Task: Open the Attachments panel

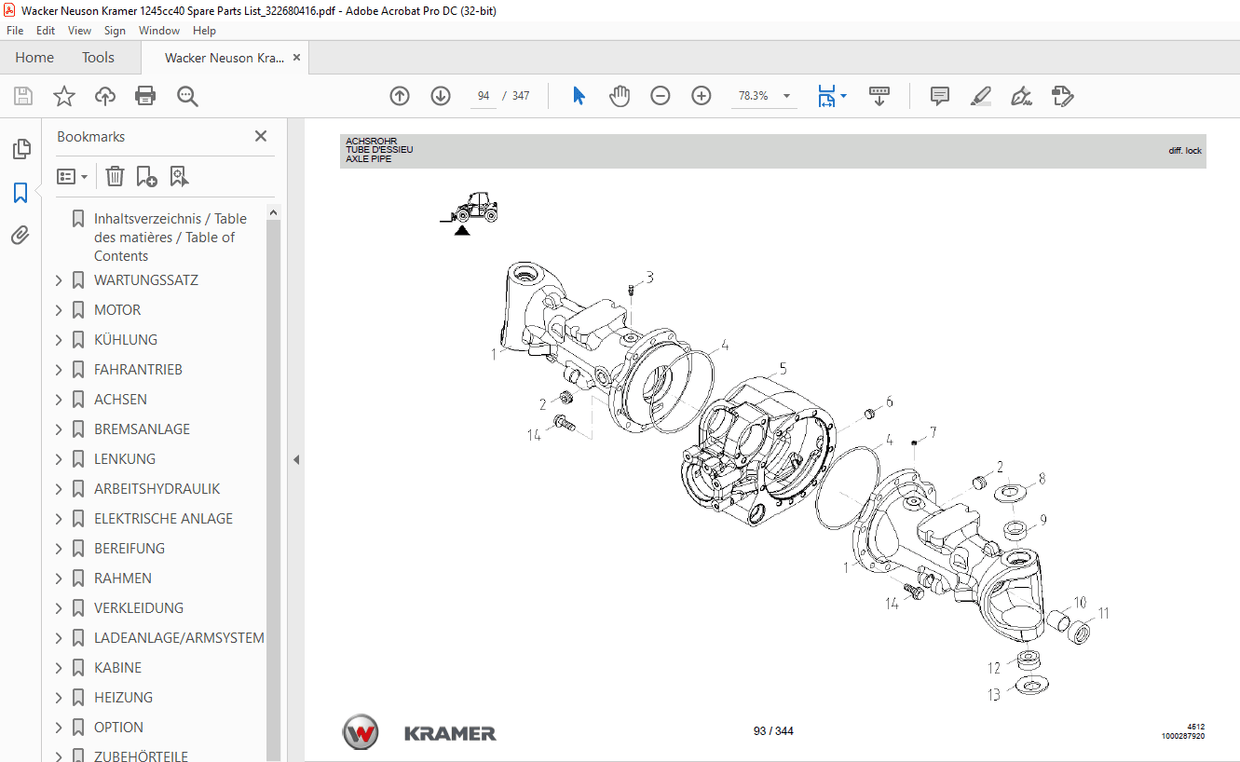Action: coord(21,235)
